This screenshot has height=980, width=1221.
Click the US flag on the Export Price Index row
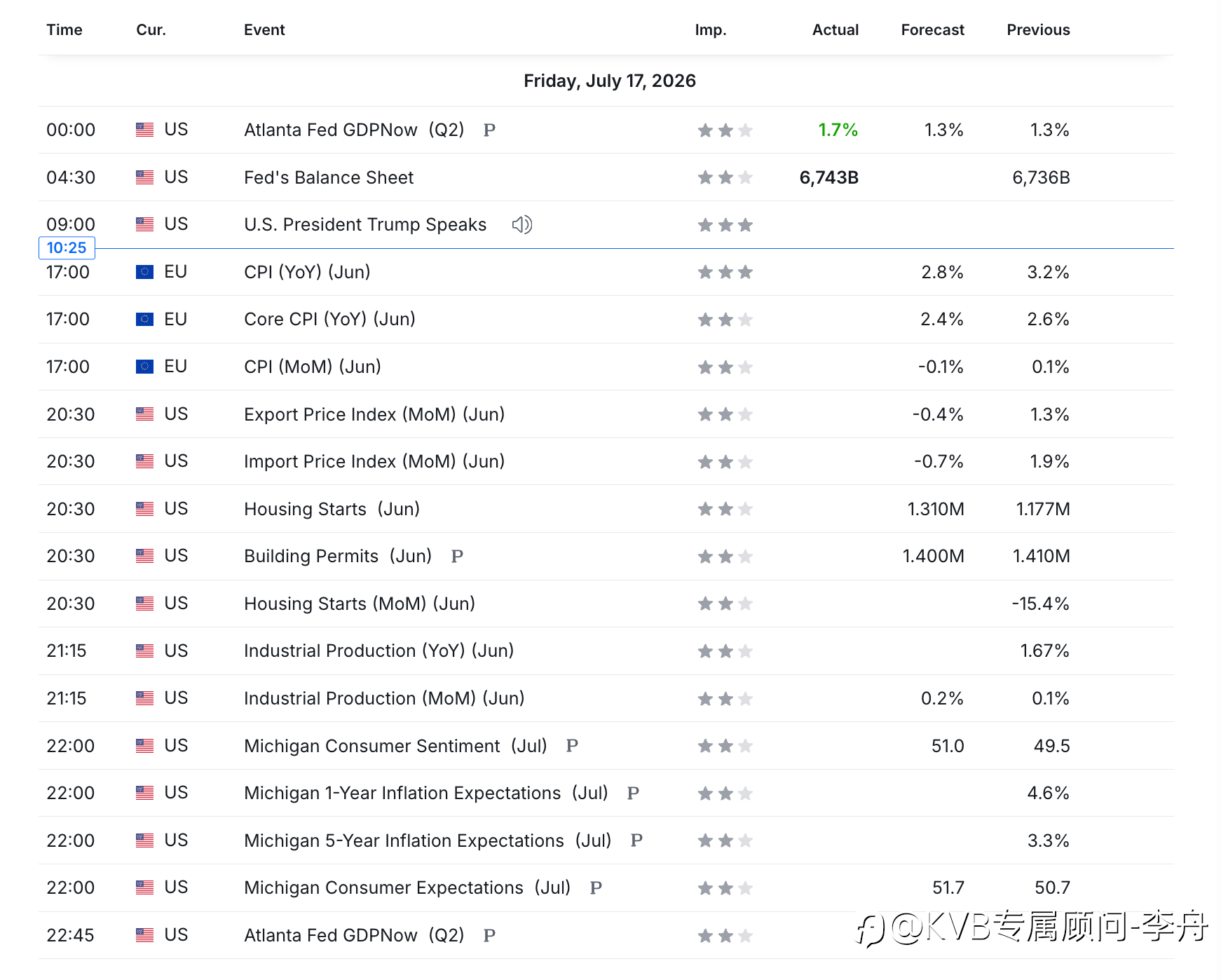(144, 414)
